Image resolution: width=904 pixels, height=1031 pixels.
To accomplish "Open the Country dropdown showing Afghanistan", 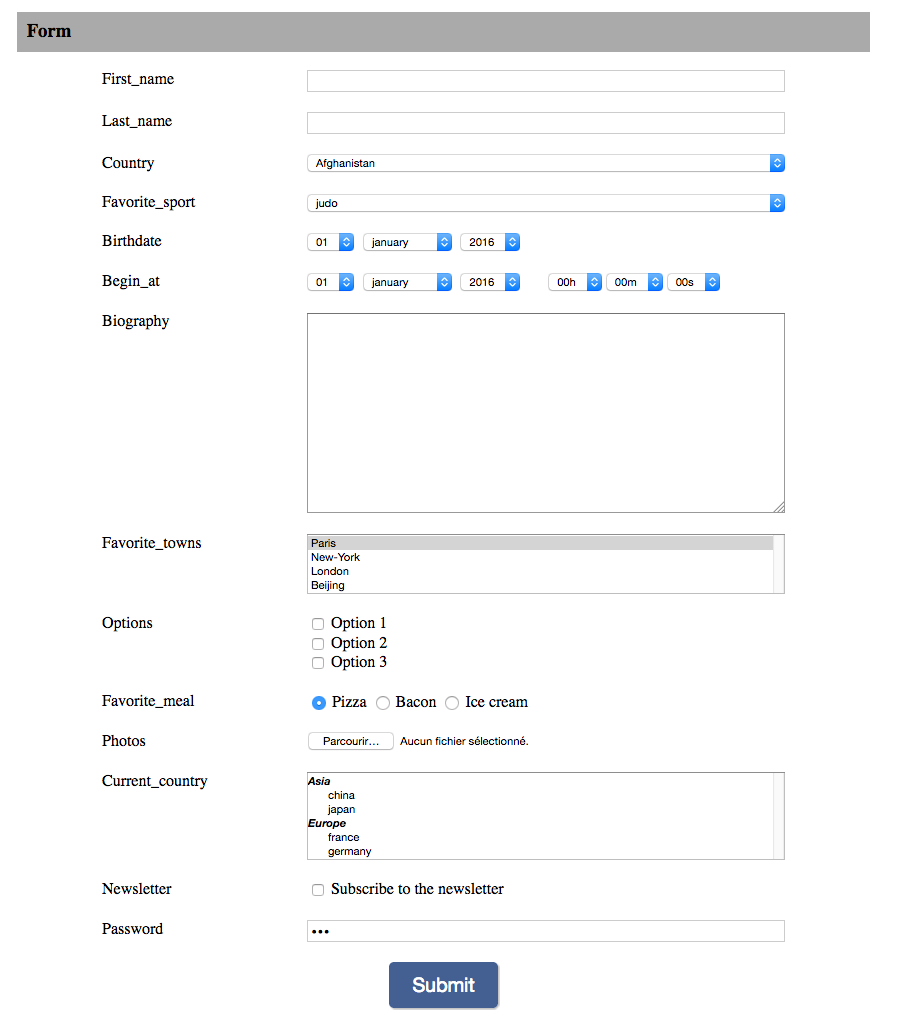I will pos(545,163).
